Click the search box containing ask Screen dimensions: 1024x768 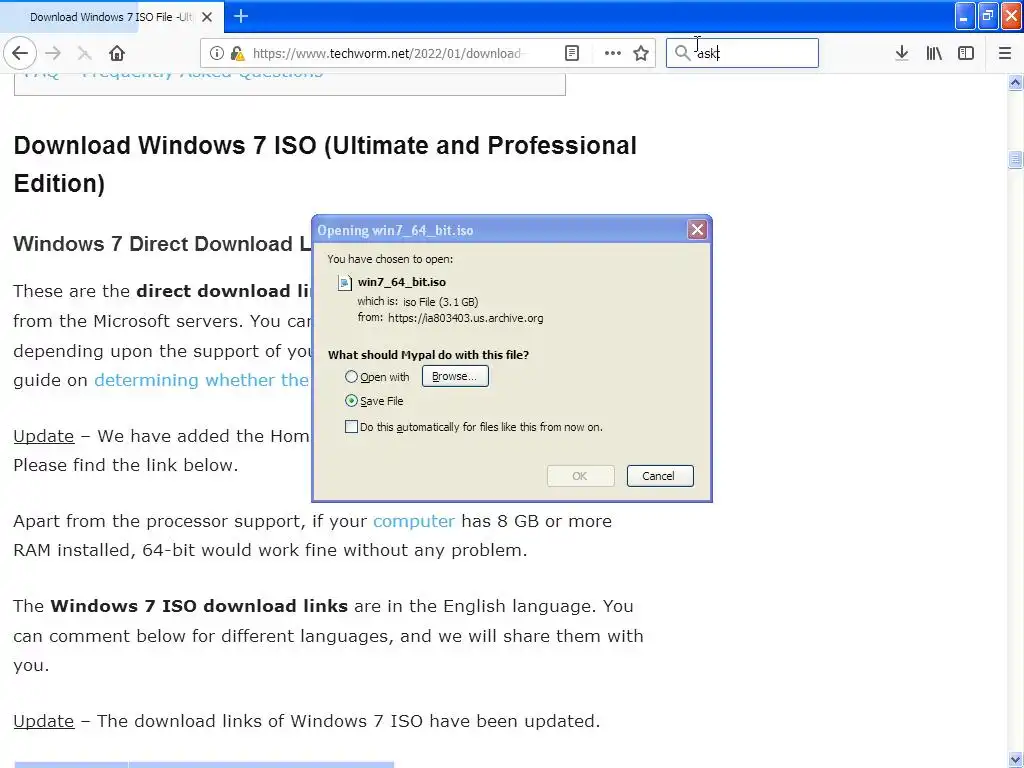click(742, 53)
